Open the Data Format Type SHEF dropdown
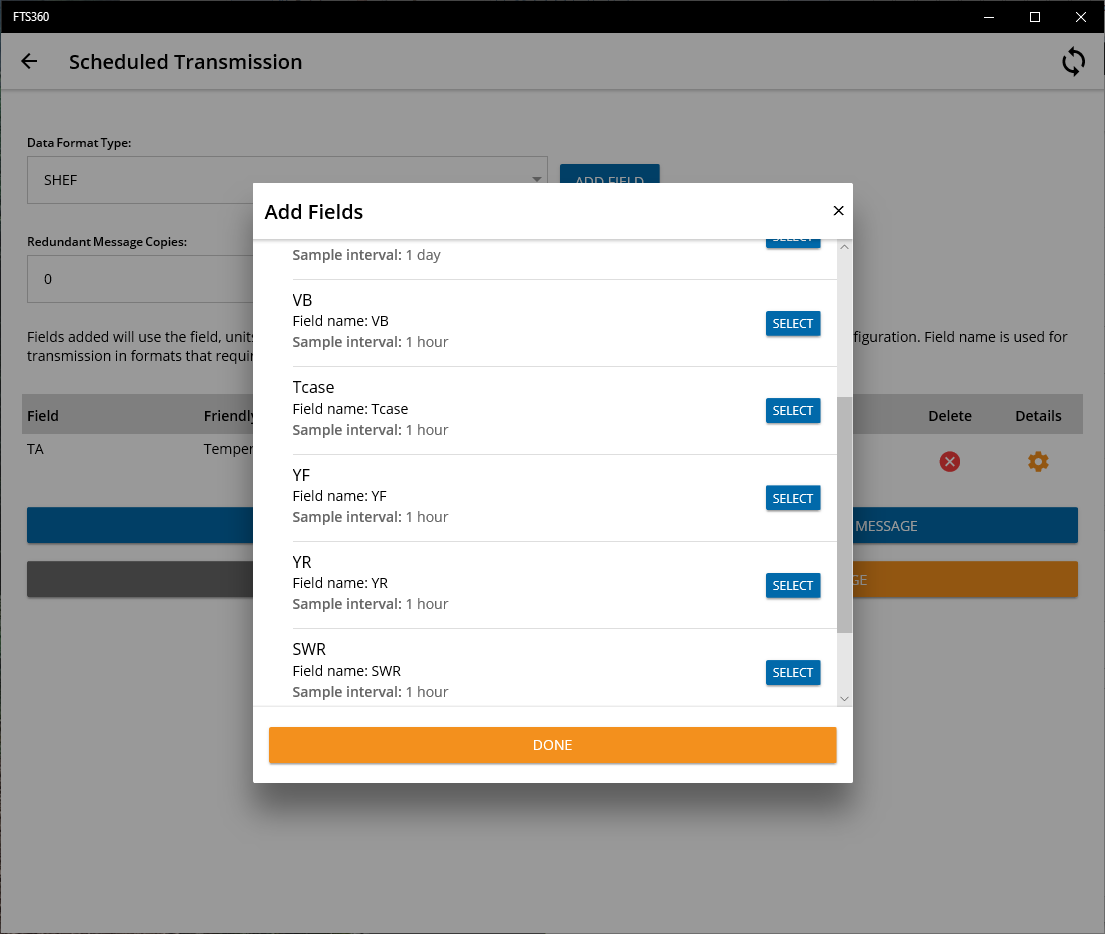 [x=287, y=180]
